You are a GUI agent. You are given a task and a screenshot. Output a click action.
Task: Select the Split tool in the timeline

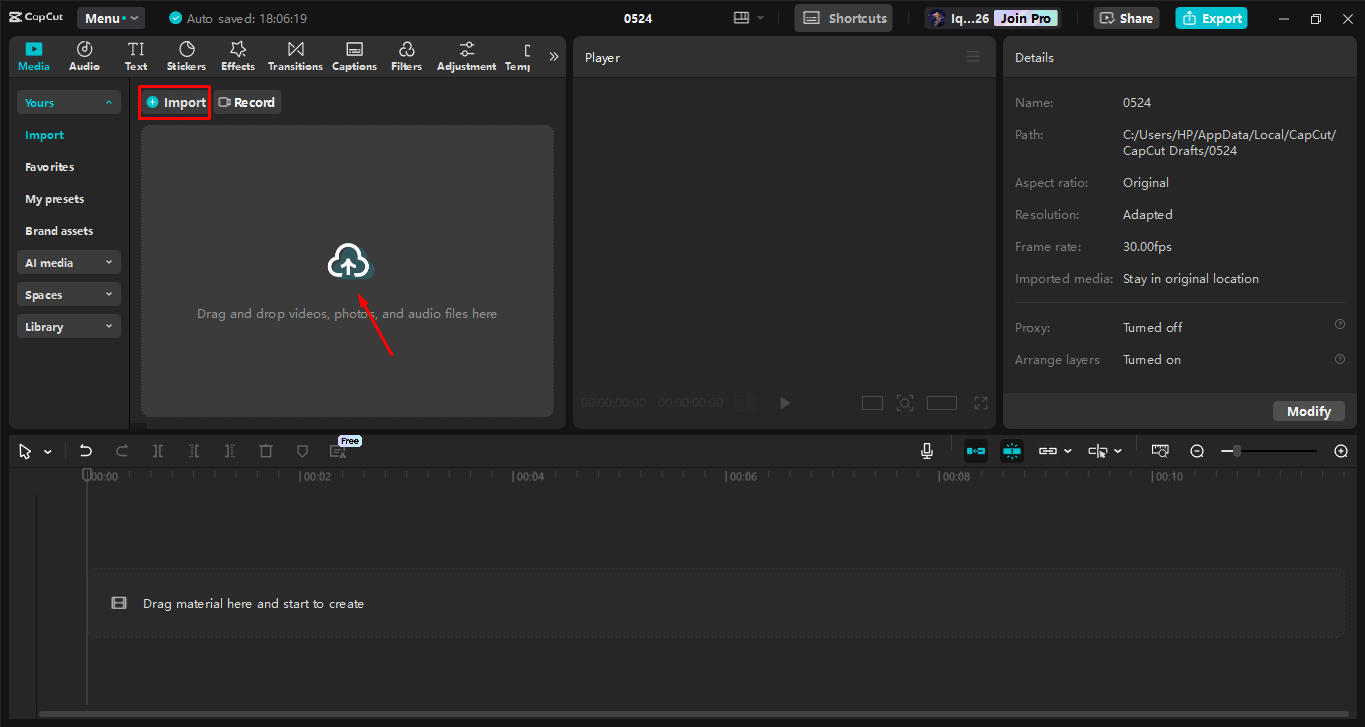click(157, 451)
